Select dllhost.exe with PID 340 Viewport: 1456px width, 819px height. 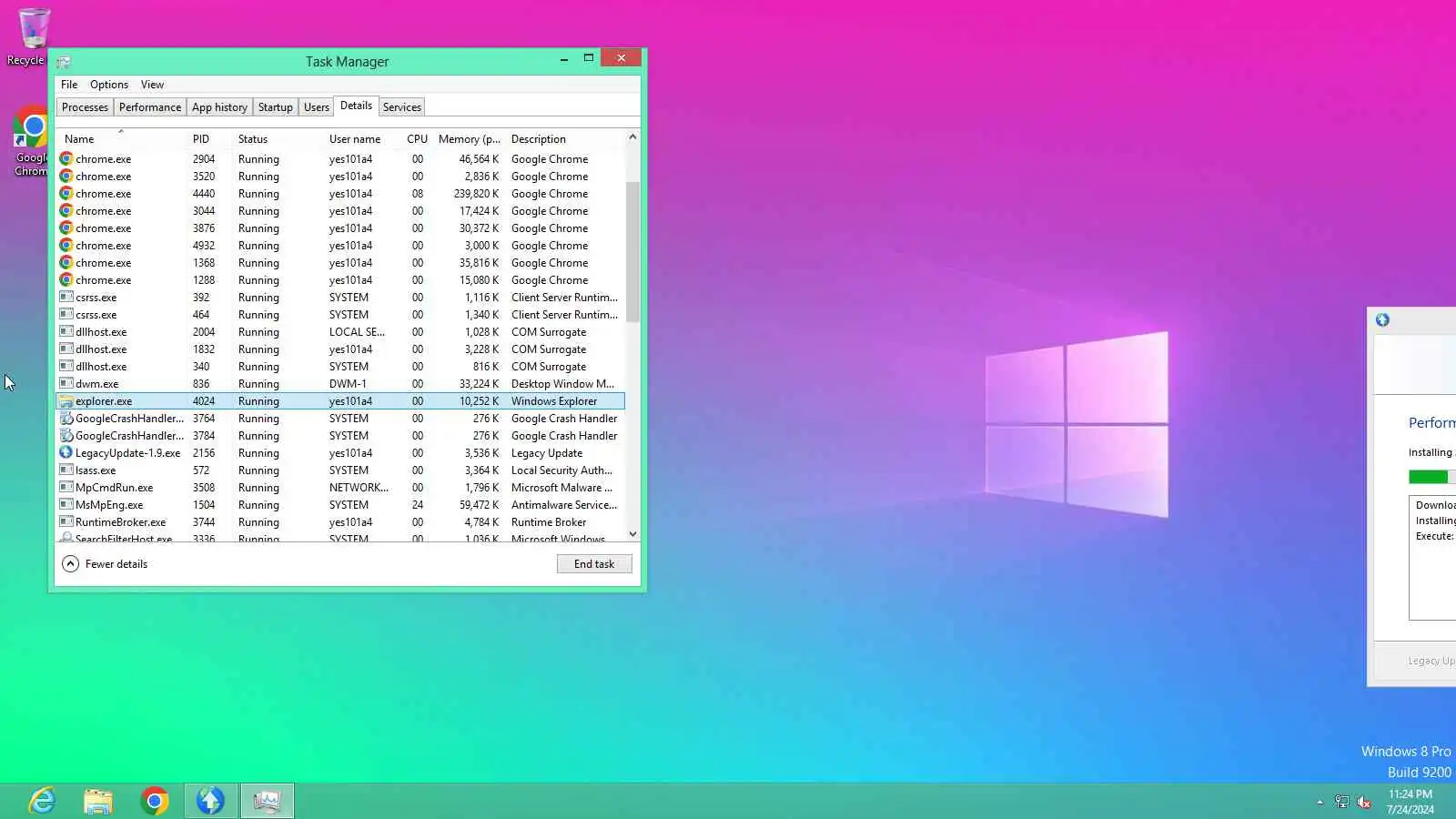pyautogui.click(x=340, y=367)
